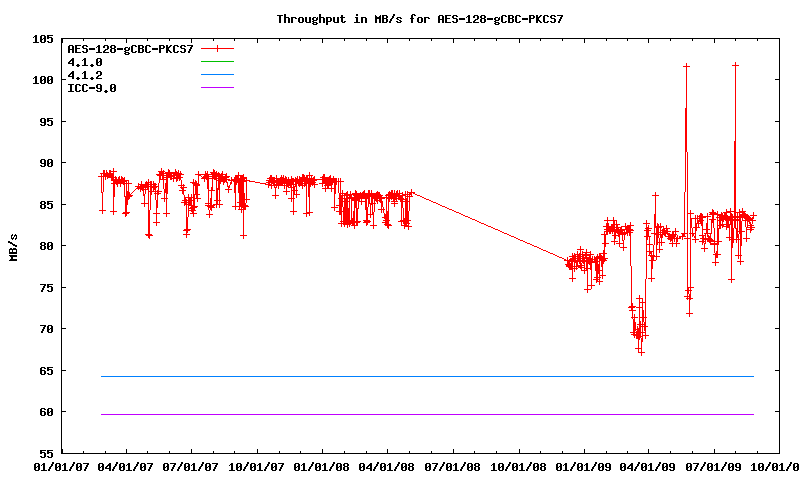Viewport: 800px width, 480px height.
Task: Select the 10/01/08 x-axis date label
Action: tap(518, 466)
